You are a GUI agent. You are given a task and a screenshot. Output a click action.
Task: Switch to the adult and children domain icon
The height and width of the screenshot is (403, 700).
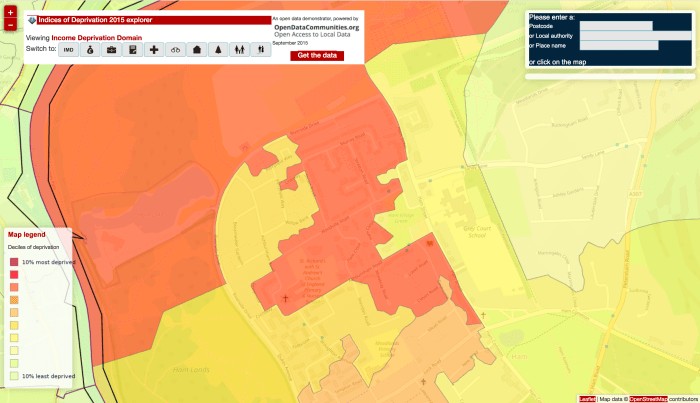(240, 49)
